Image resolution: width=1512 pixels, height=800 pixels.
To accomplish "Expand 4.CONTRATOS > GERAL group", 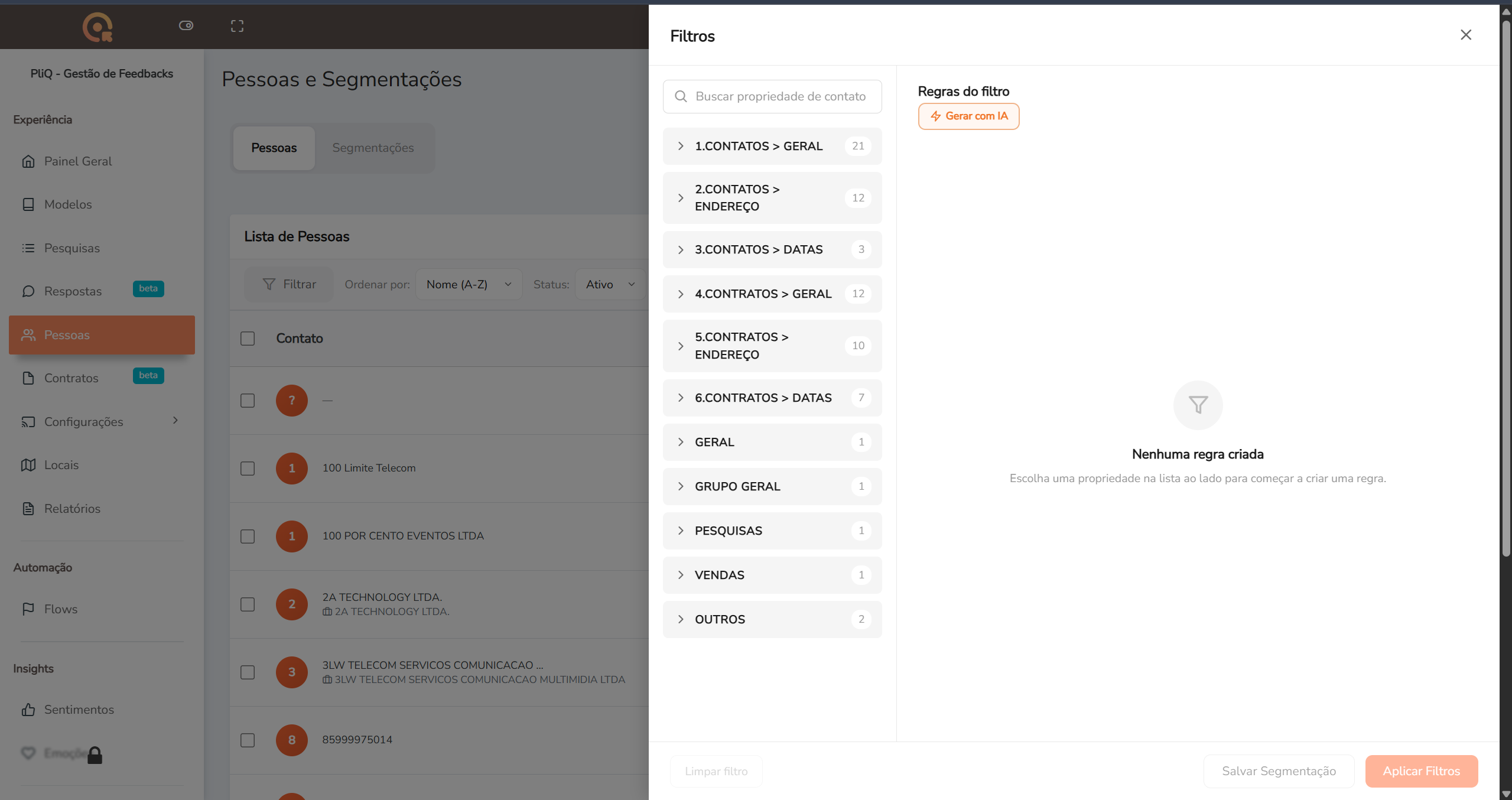I will pyautogui.click(x=772, y=294).
